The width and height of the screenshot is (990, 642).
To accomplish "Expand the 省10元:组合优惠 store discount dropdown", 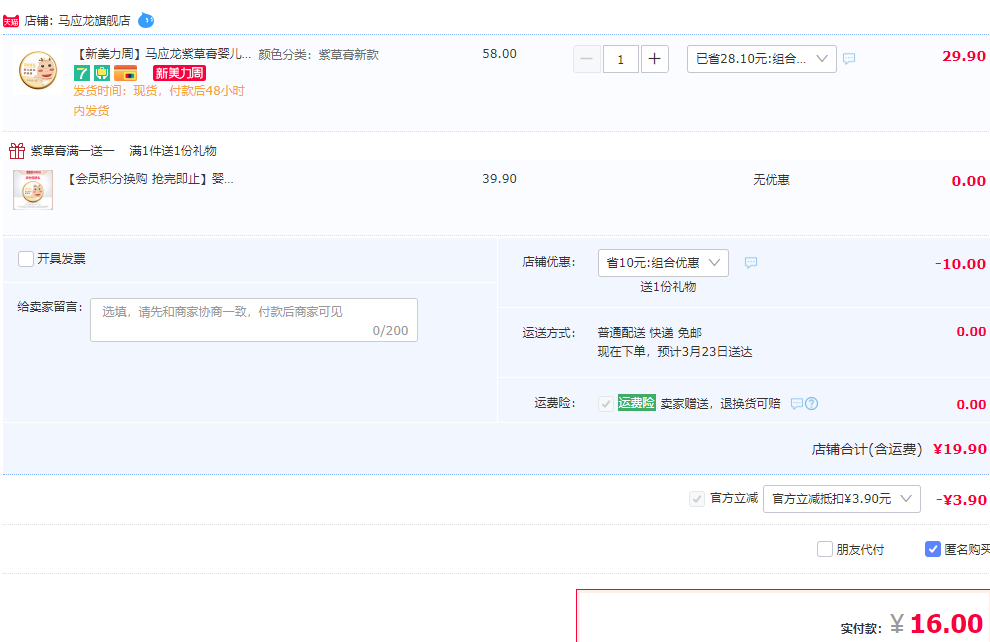I will click(663, 263).
